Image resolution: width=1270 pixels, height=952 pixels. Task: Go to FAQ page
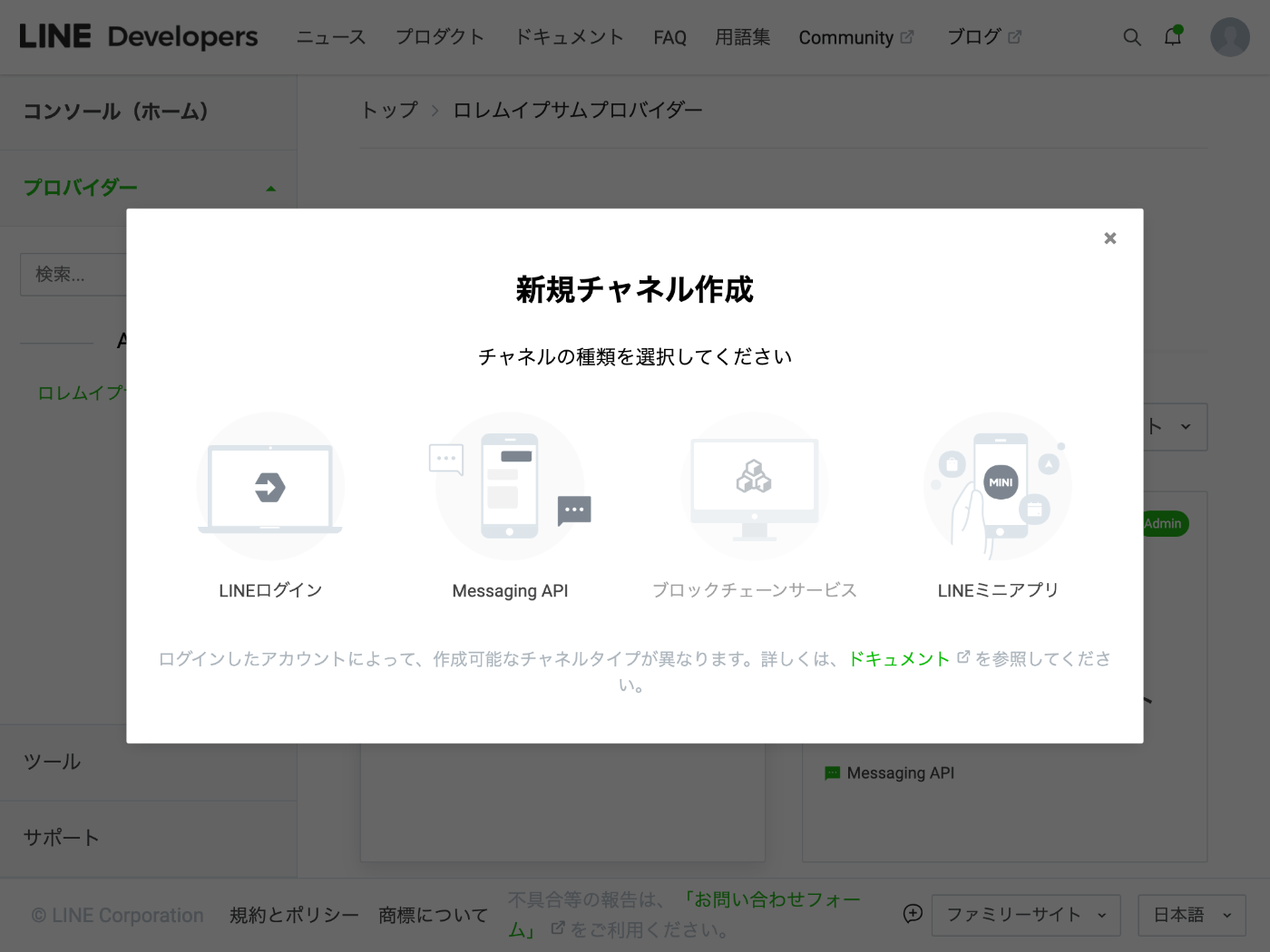tap(669, 37)
